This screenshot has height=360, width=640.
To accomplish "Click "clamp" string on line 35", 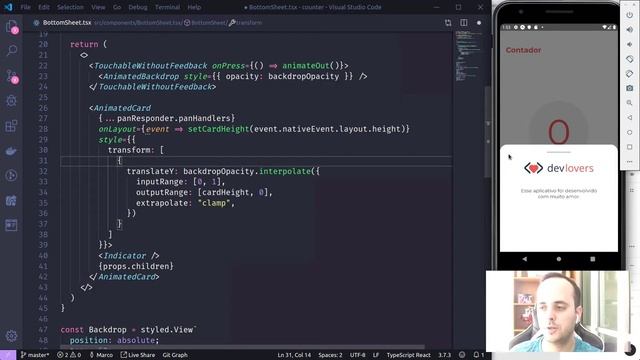I will pos(213,203).
